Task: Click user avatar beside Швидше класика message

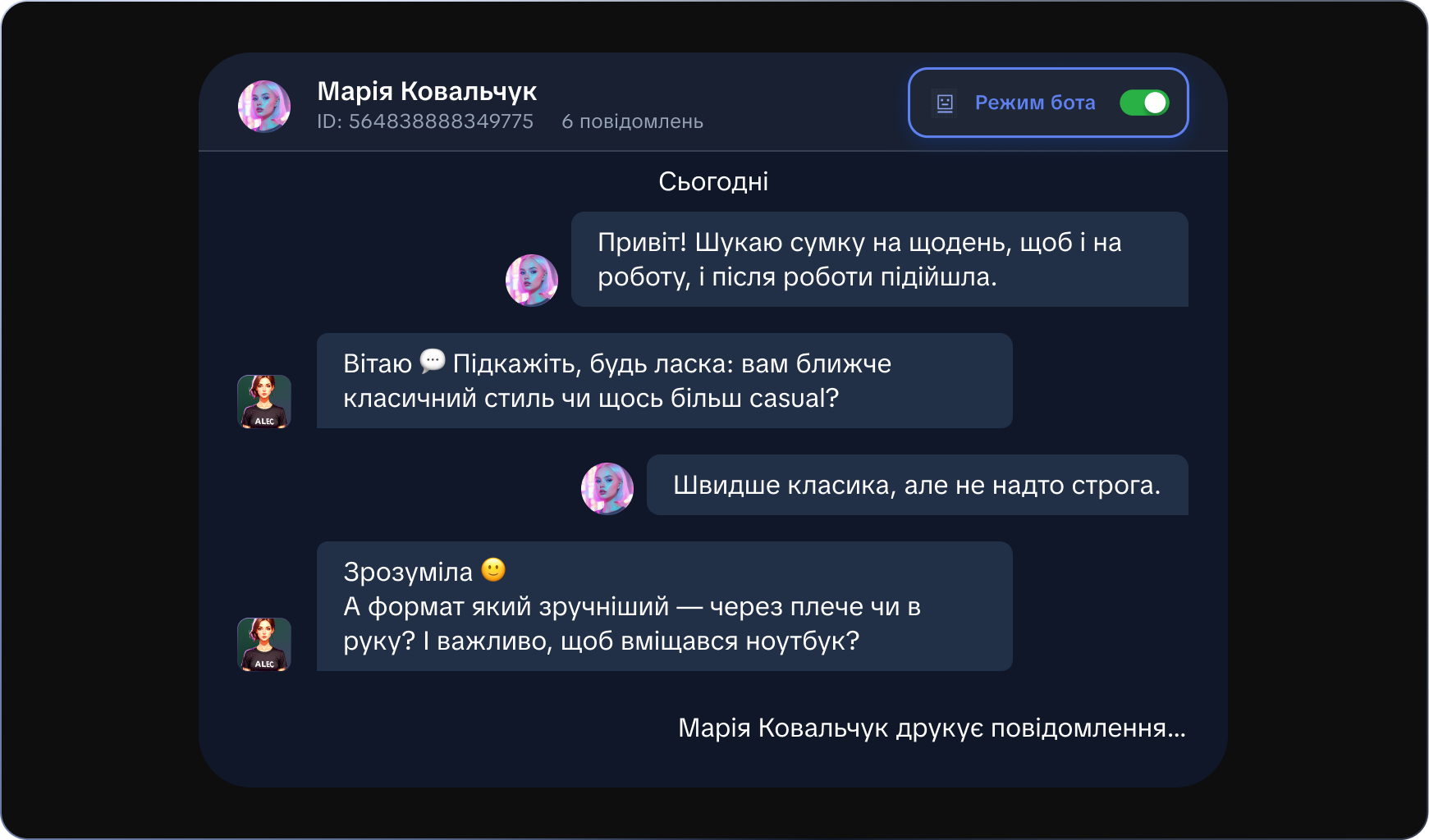Action: pyautogui.click(x=607, y=488)
